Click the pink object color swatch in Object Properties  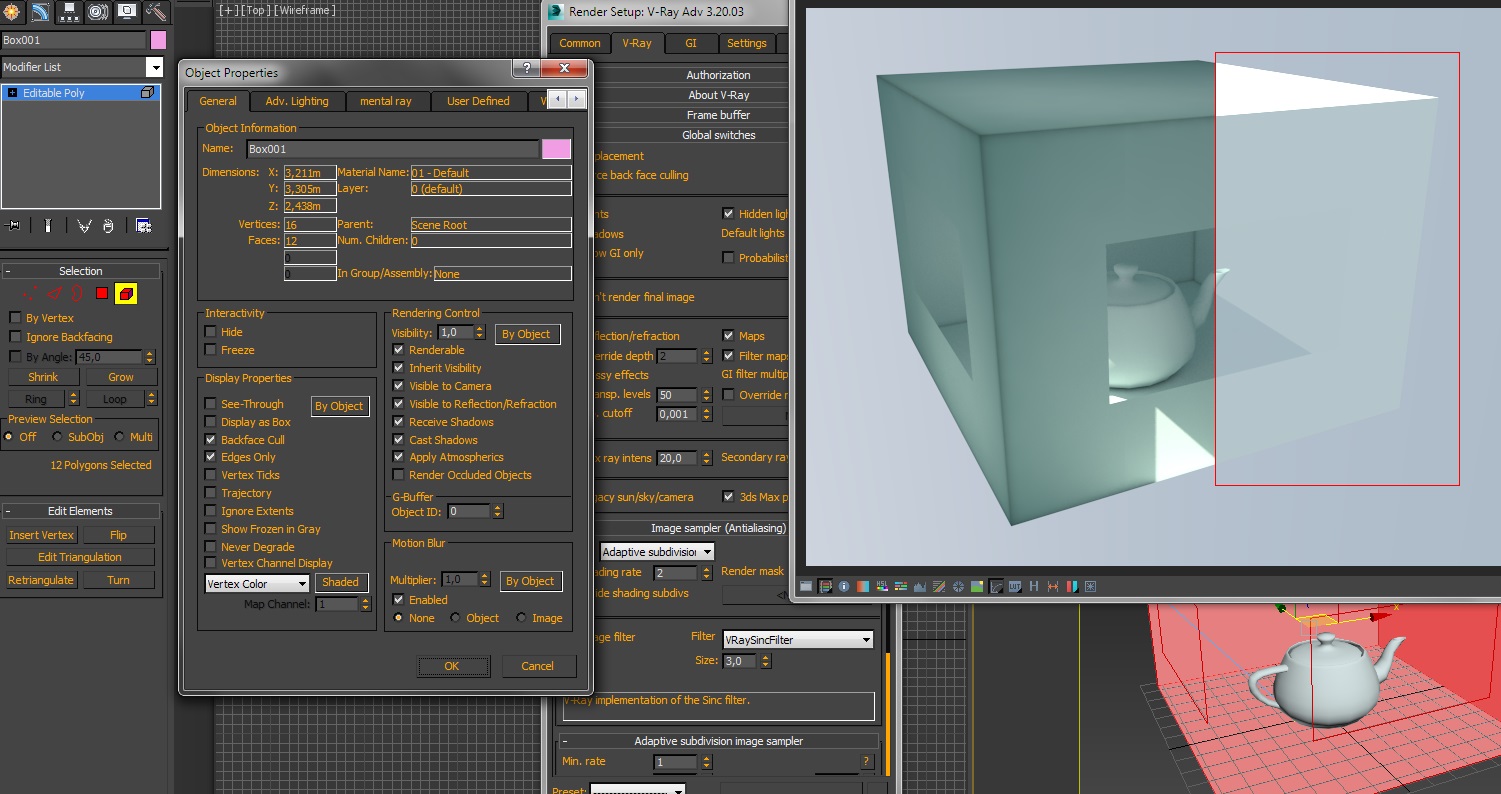556,149
